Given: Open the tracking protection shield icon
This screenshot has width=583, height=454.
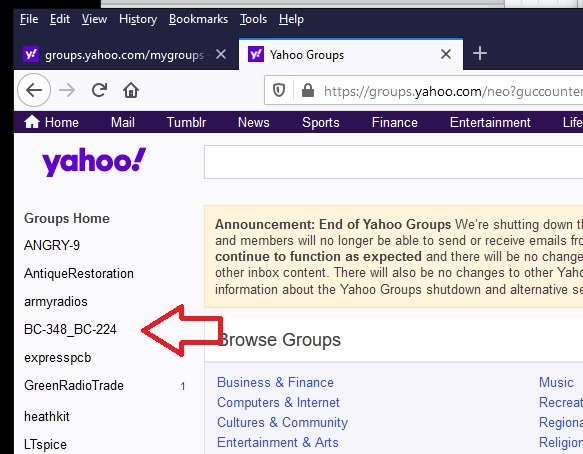Looking at the screenshot, I should click(x=279, y=90).
